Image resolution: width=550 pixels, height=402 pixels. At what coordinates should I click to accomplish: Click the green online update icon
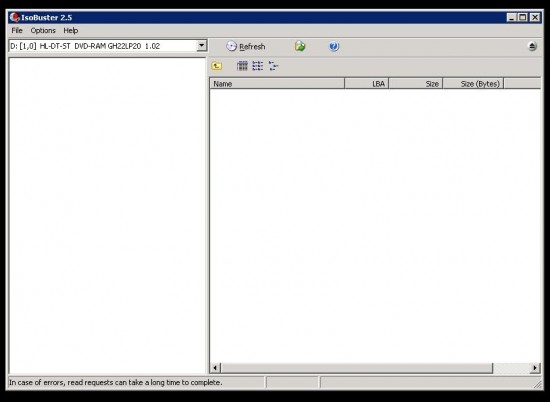(300, 46)
